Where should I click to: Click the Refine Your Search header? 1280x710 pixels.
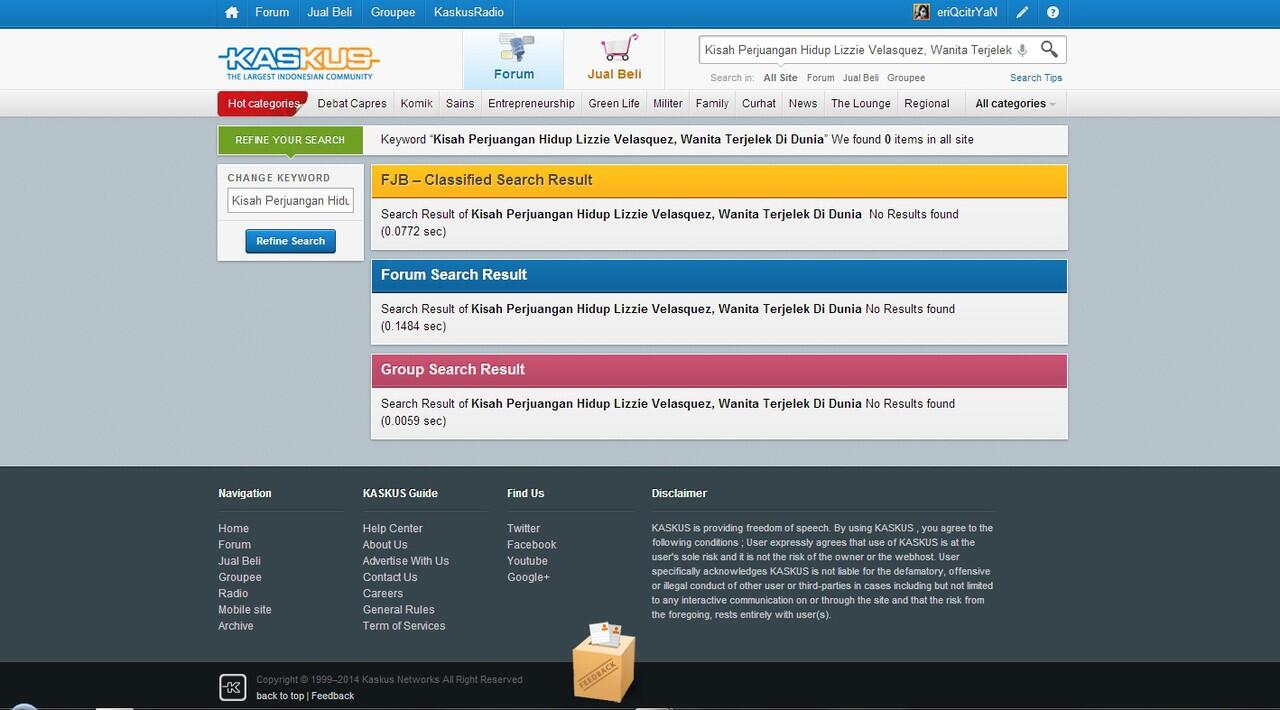[x=290, y=140]
